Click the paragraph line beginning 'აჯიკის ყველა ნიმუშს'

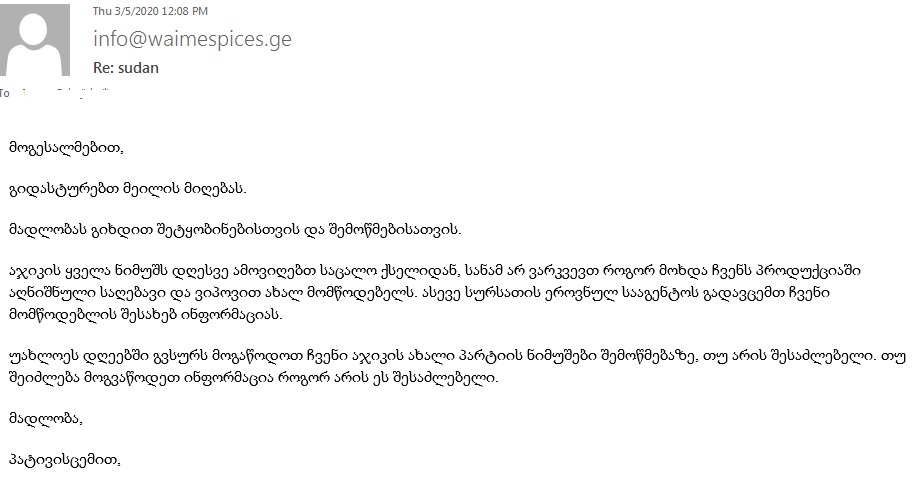point(435,271)
